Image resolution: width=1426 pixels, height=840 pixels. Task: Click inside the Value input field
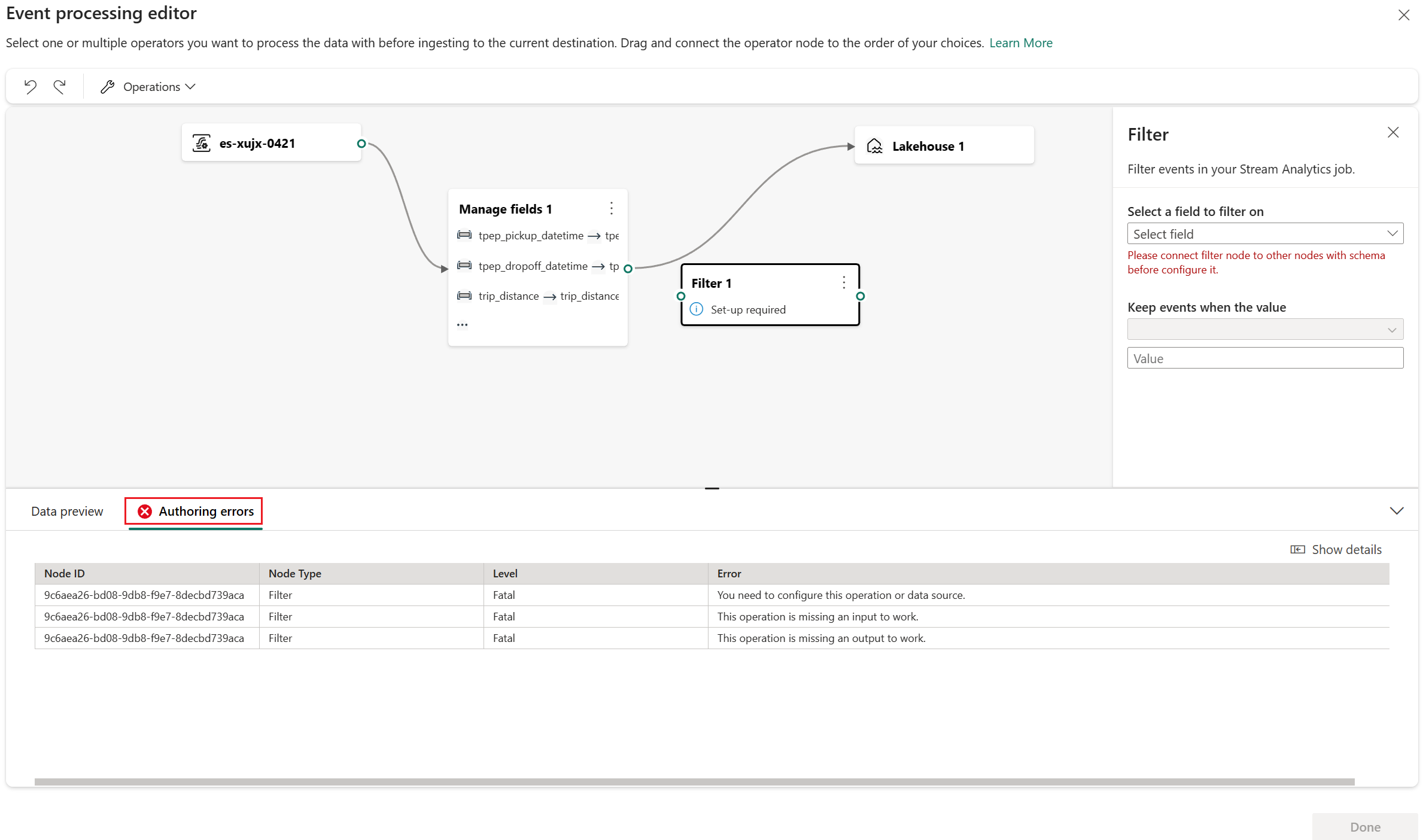[1264, 358]
